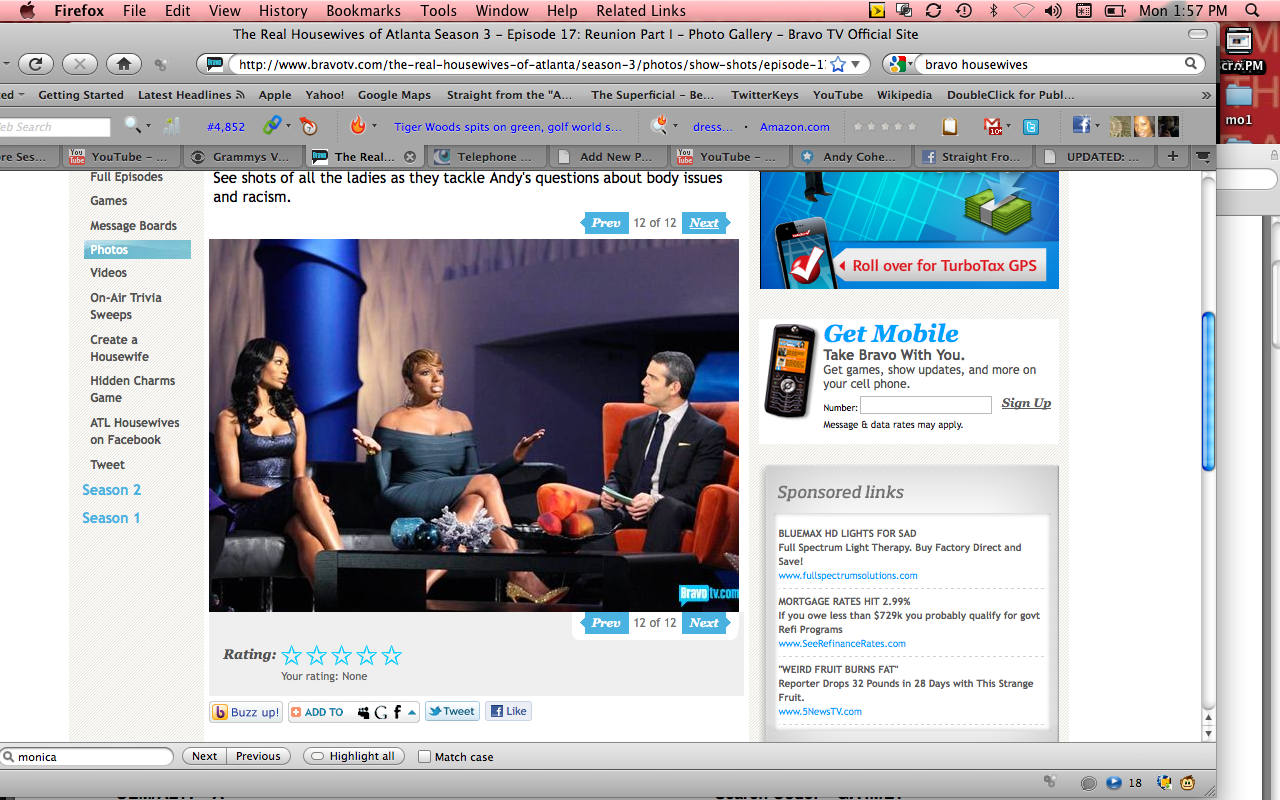Click the magnifier icon in the search bar
The height and width of the screenshot is (800, 1280).
[1191, 64]
